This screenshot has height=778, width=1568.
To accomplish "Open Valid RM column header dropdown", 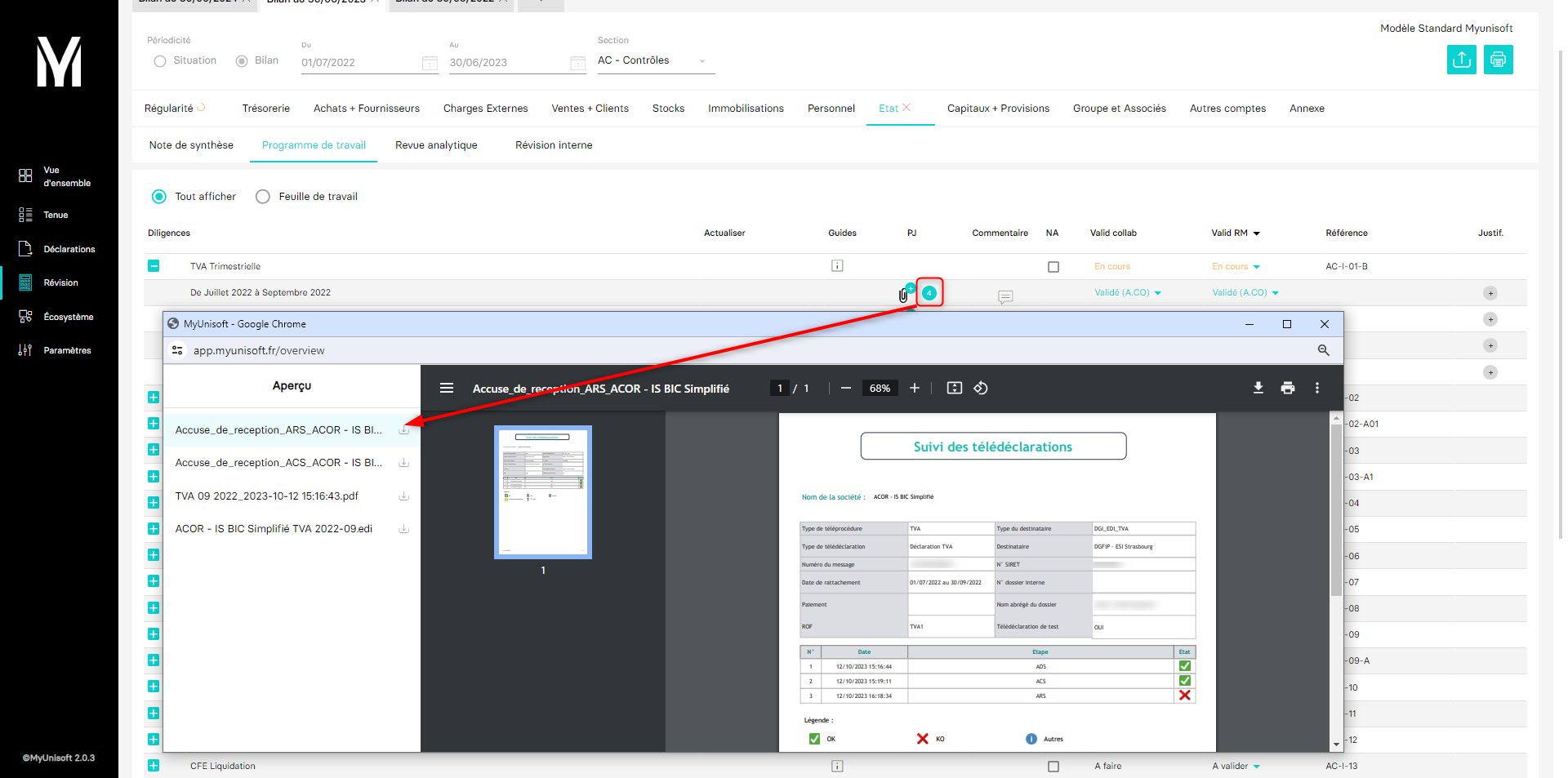I will 1257,233.
